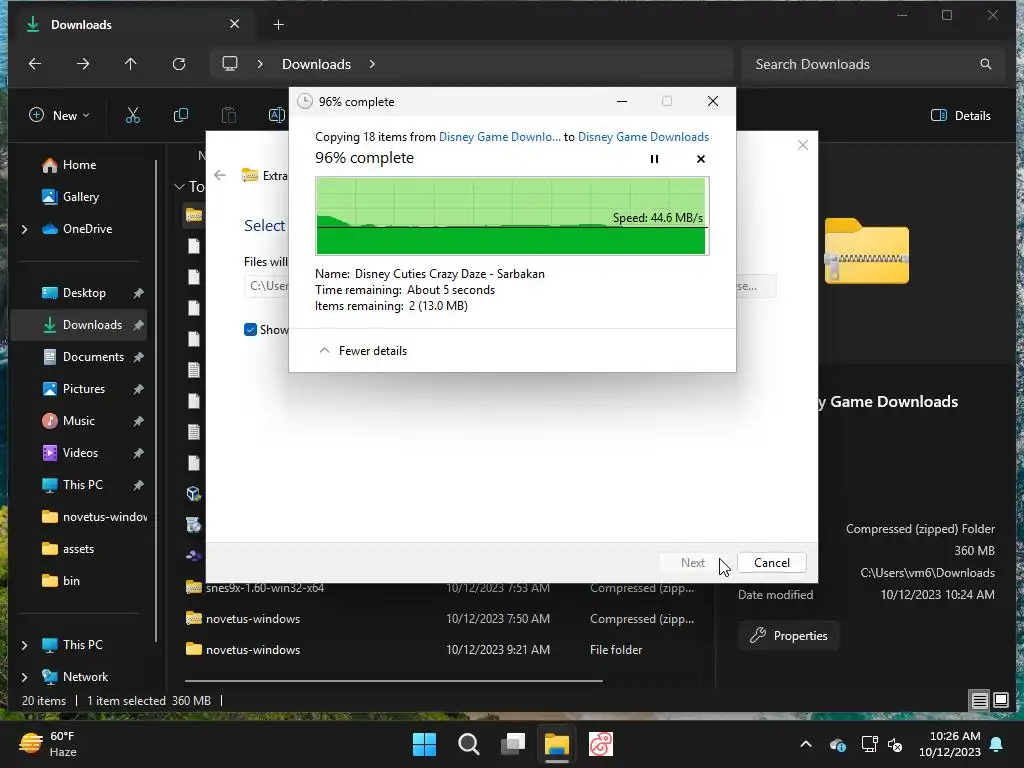Click the Copy toolbar icon
The width and height of the screenshot is (1024, 768).
coord(181,116)
